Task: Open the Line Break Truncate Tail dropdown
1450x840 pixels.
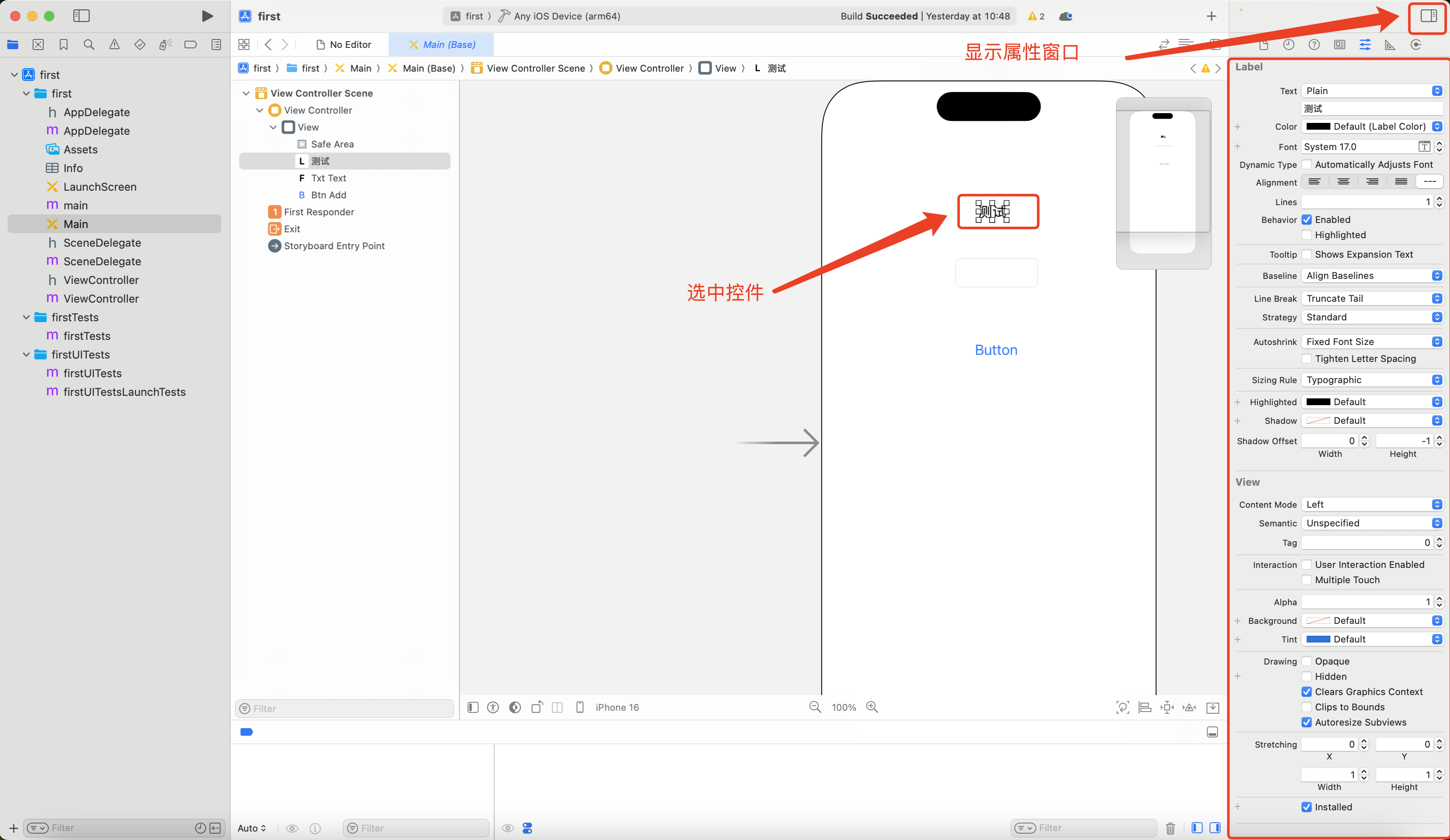Action: [1372, 298]
